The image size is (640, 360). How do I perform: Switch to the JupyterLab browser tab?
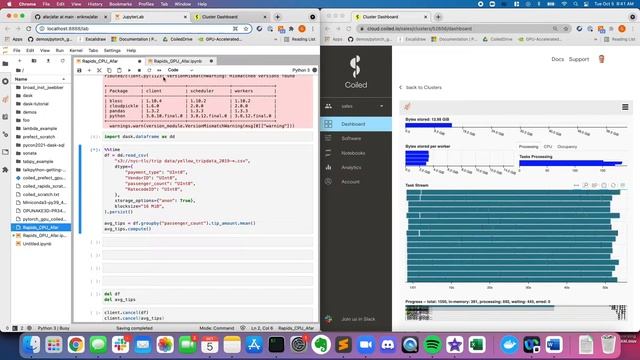coord(150,17)
